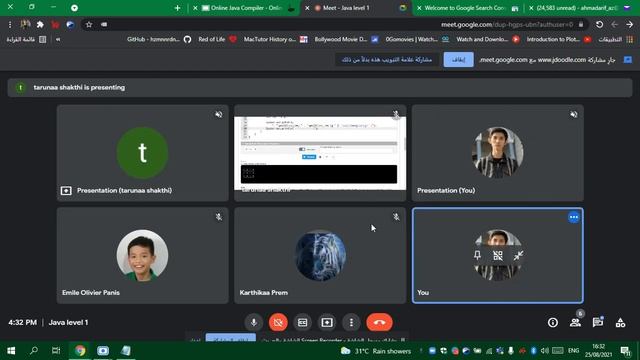Open Windows notification center
This screenshot has height=360, width=640.
click(625, 351)
